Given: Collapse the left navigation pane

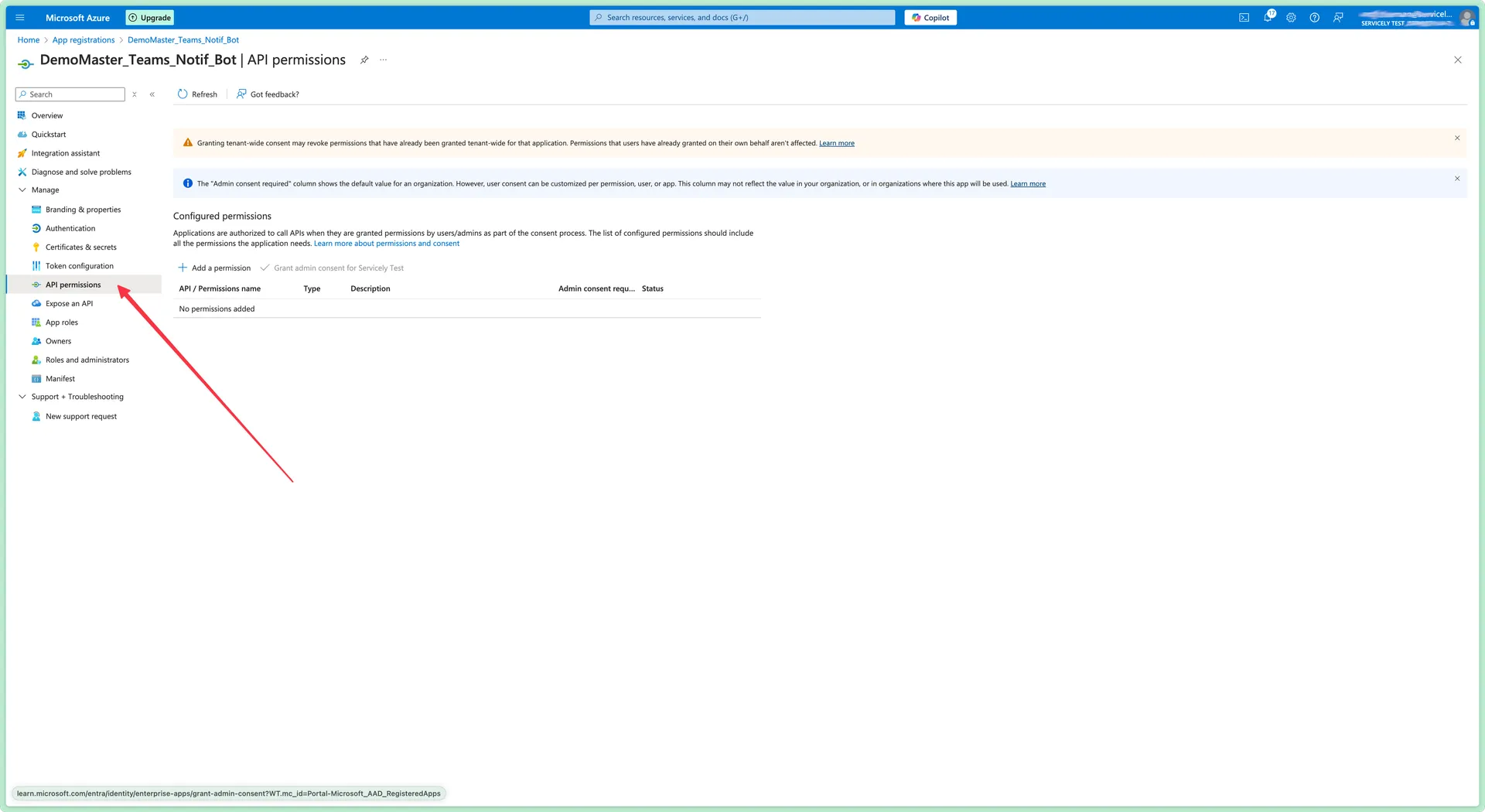Looking at the screenshot, I should (x=152, y=94).
